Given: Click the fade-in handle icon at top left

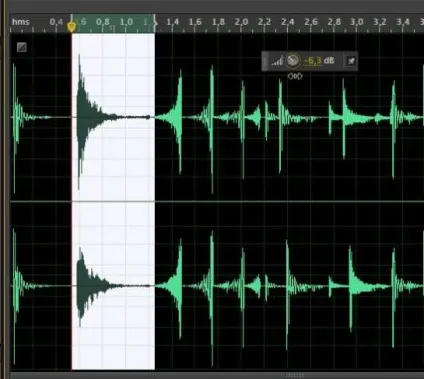Looking at the screenshot, I should coord(22,47).
